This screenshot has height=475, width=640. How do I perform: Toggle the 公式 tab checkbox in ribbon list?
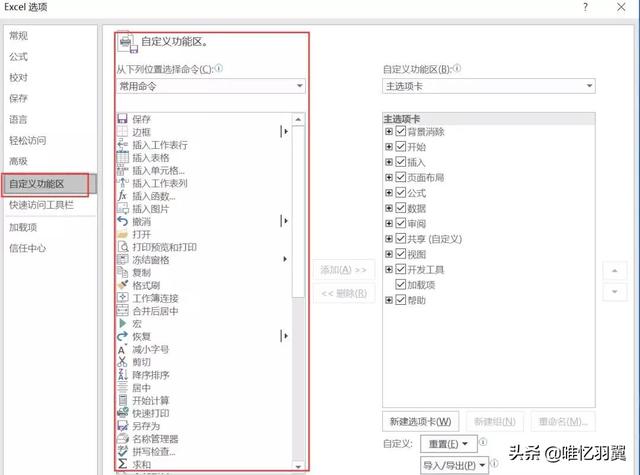click(x=400, y=193)
